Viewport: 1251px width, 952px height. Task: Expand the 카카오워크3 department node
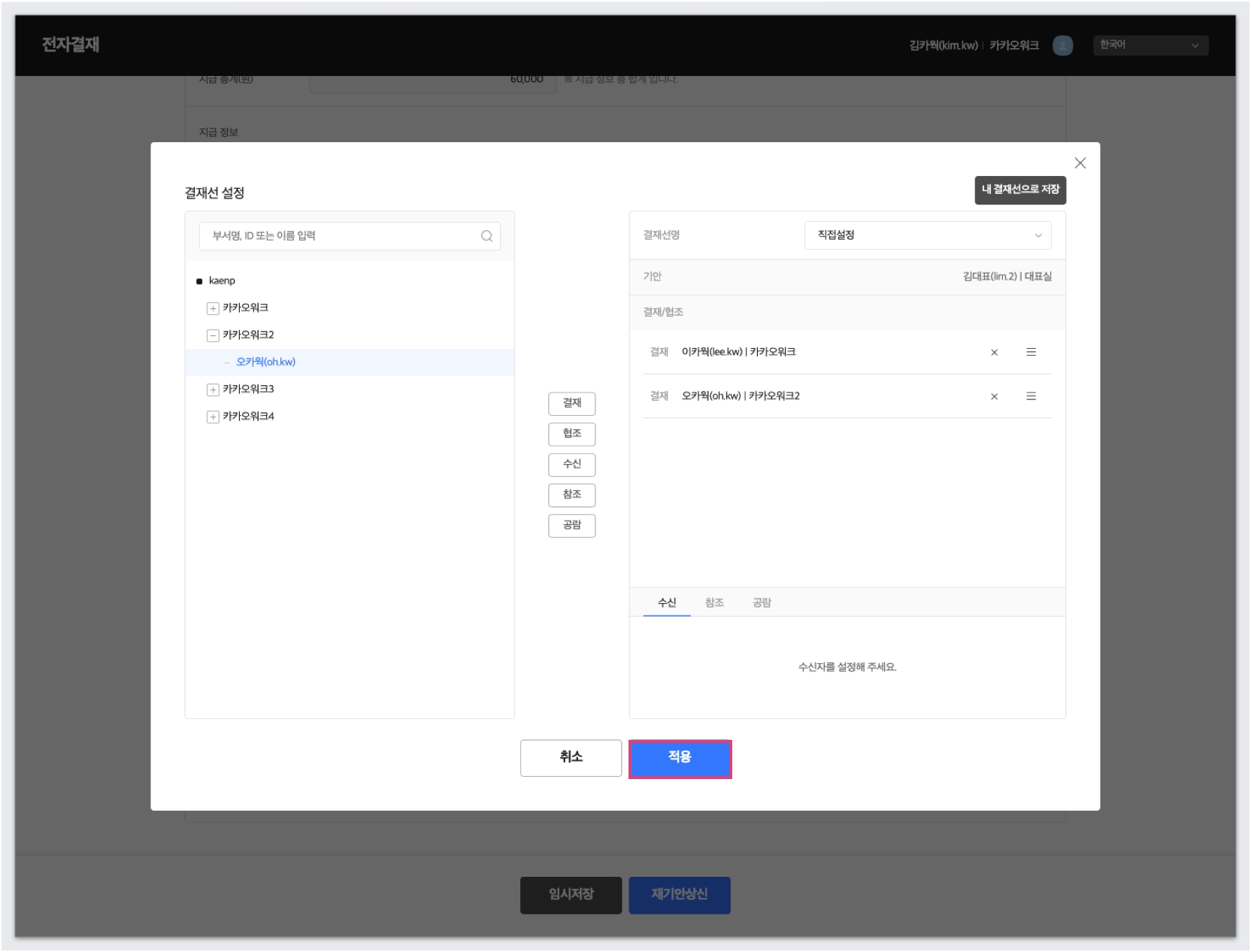click(x=213, y=390)
